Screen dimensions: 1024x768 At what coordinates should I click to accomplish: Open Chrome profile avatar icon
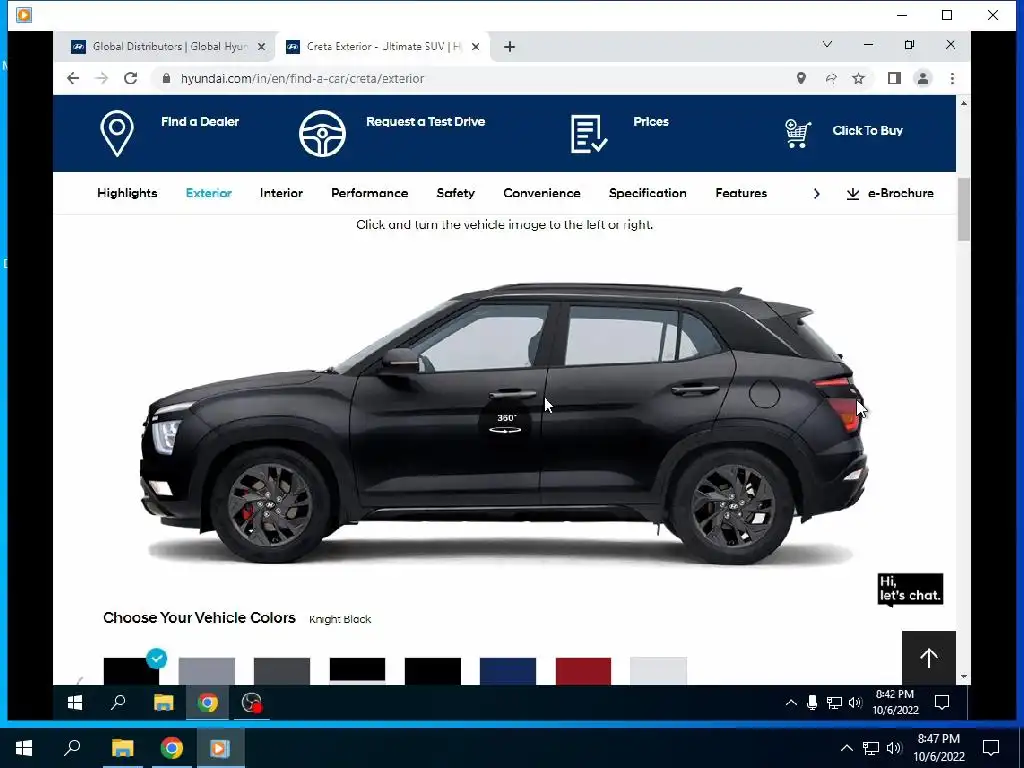click(x=923, y=78)
